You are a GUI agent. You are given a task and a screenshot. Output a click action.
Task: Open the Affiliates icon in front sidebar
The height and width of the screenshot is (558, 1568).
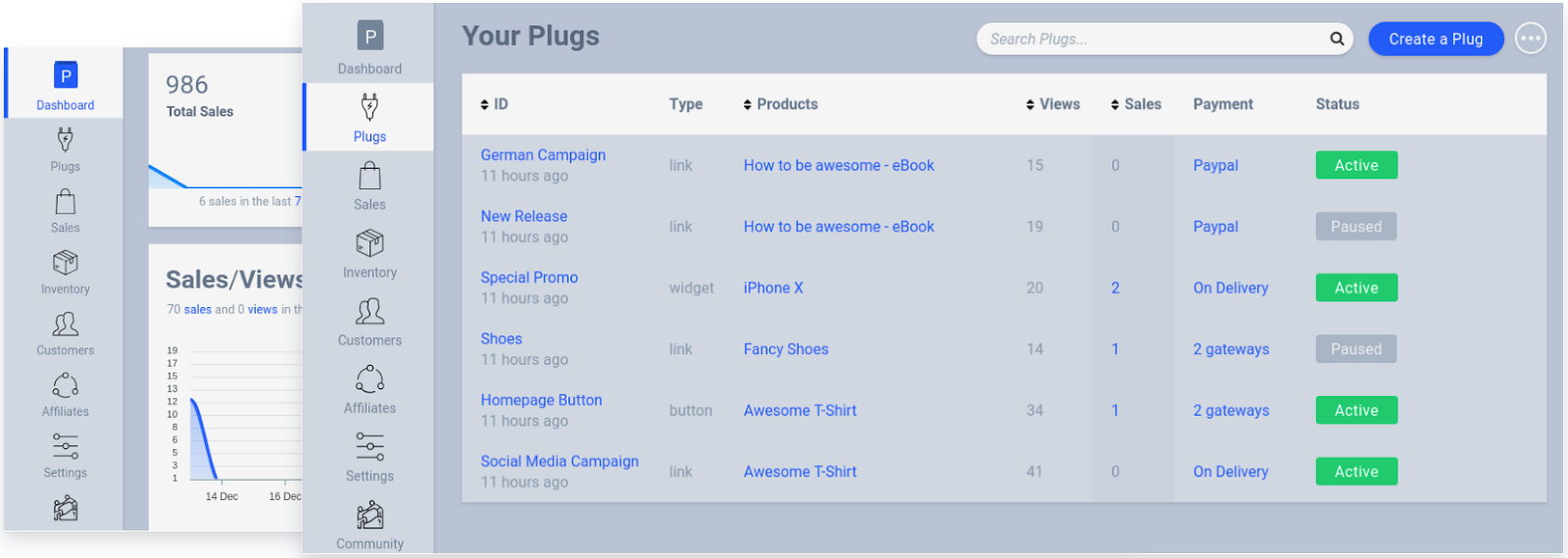click(x=369, y=380)
